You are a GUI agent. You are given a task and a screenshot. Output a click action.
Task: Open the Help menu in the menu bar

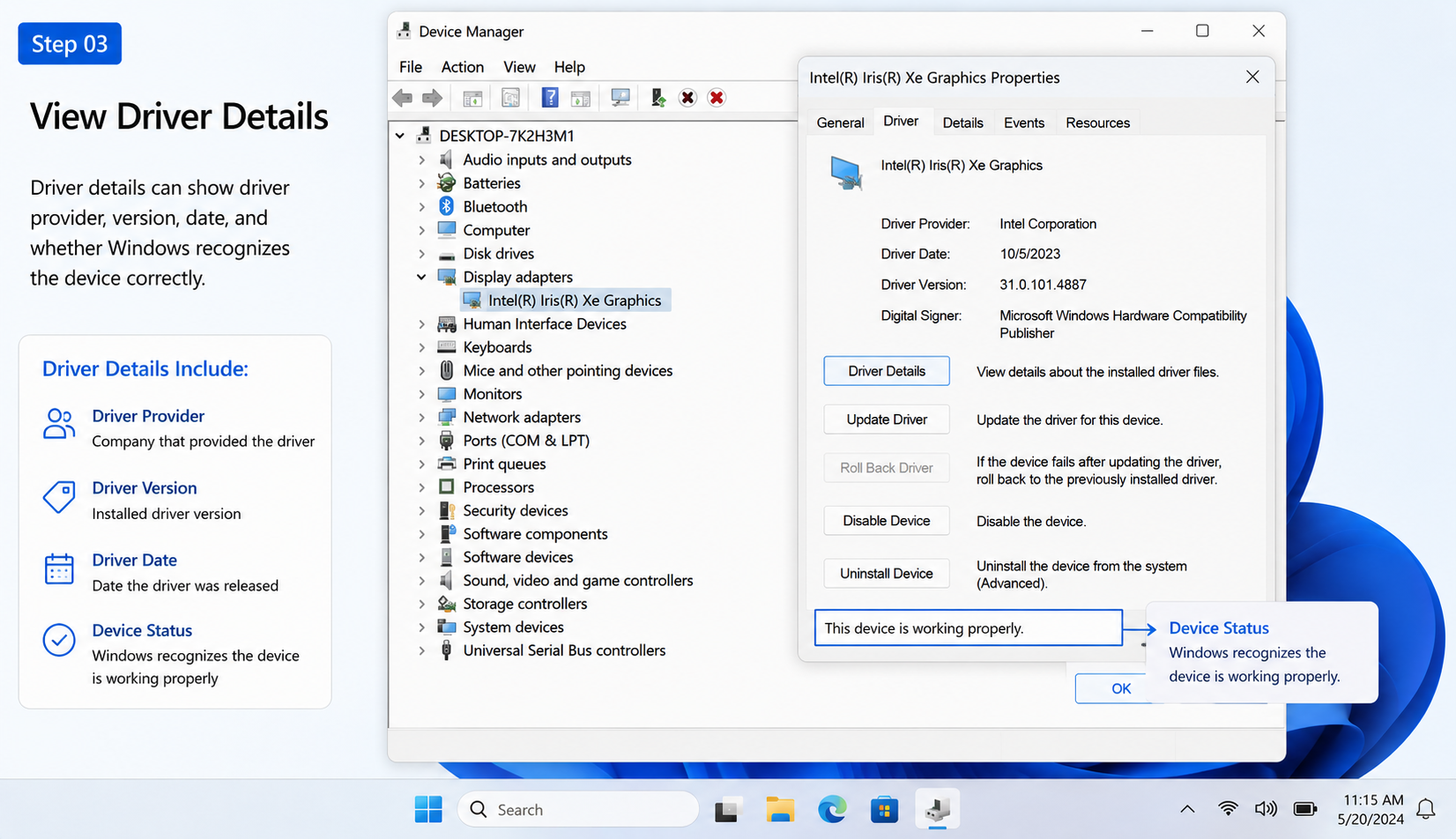(569, 67)
